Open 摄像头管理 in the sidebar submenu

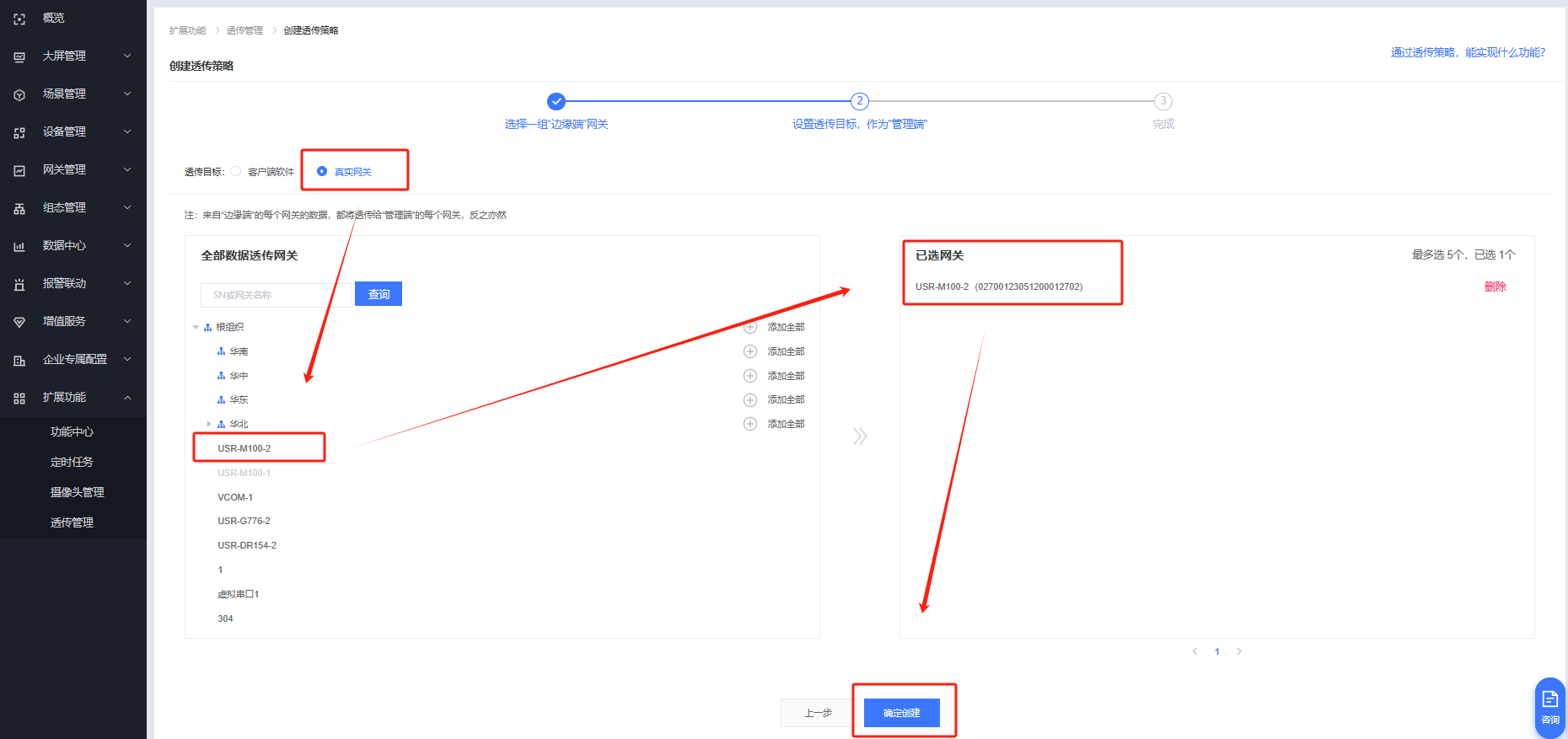(77, 492)
